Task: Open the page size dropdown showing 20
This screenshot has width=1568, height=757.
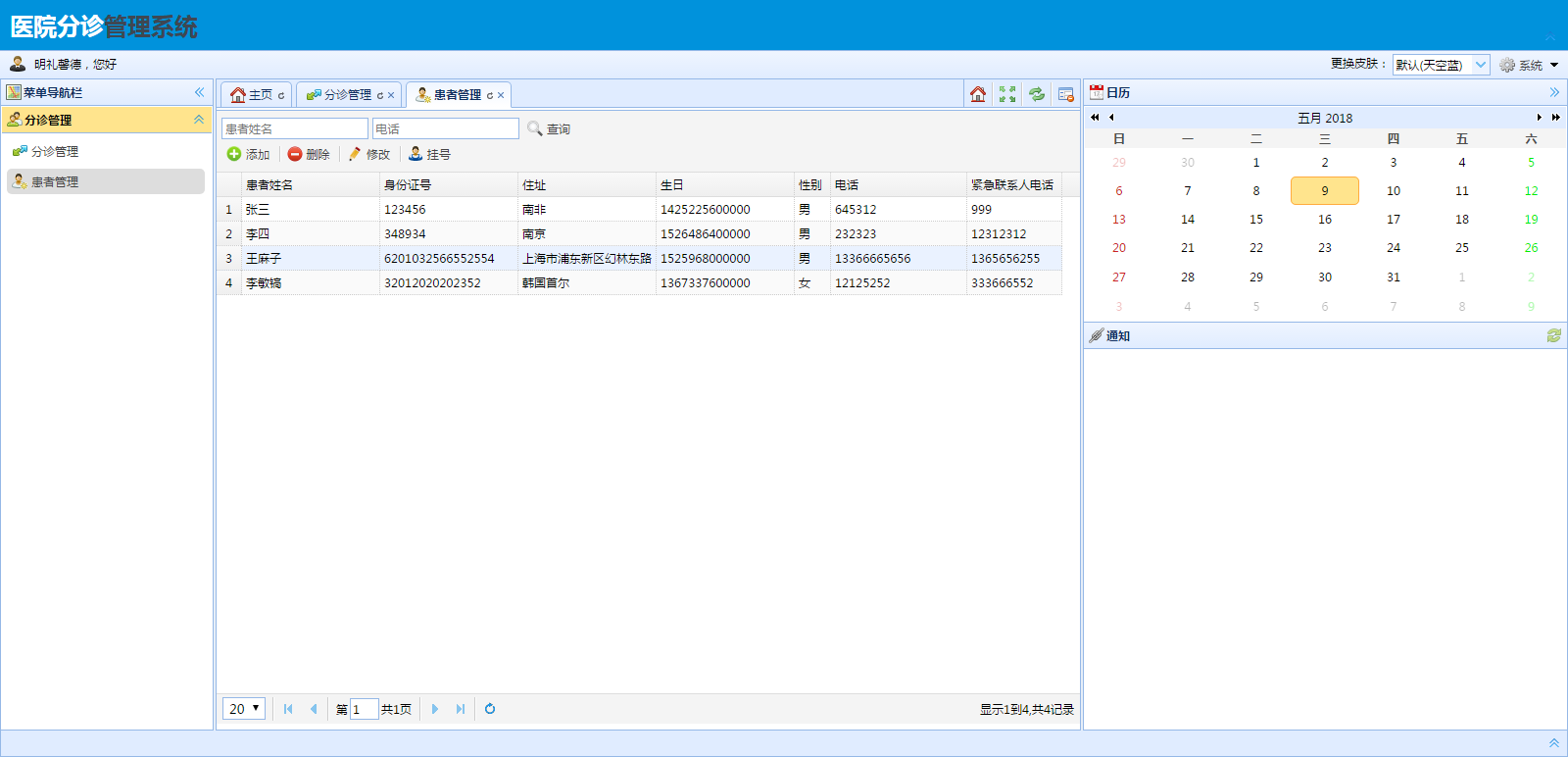Action: 244,708
